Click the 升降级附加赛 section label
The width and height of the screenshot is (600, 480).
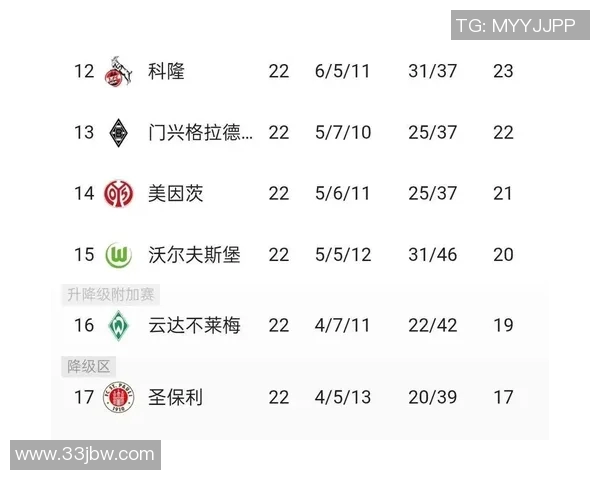click(x=113, y=294)
